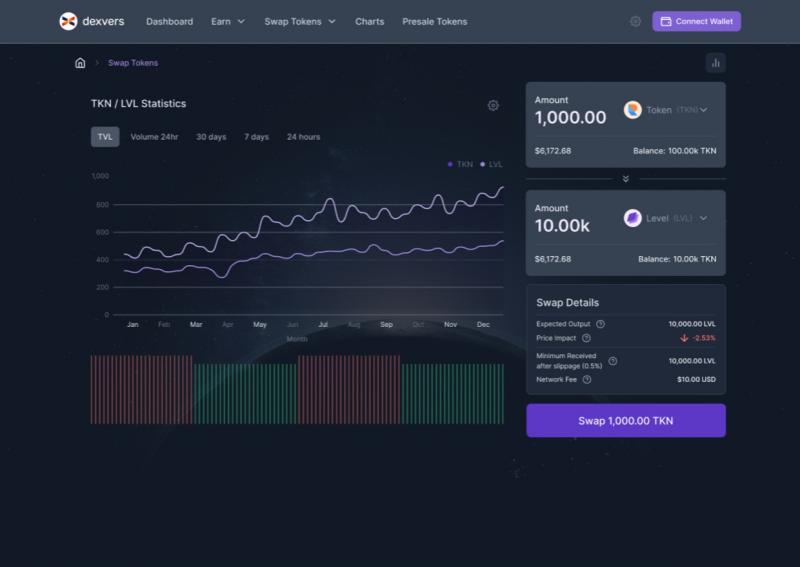This screenshot has height=567, width=800.
Task: Click Price Impact help icon
Action: (x=586, y=338)
